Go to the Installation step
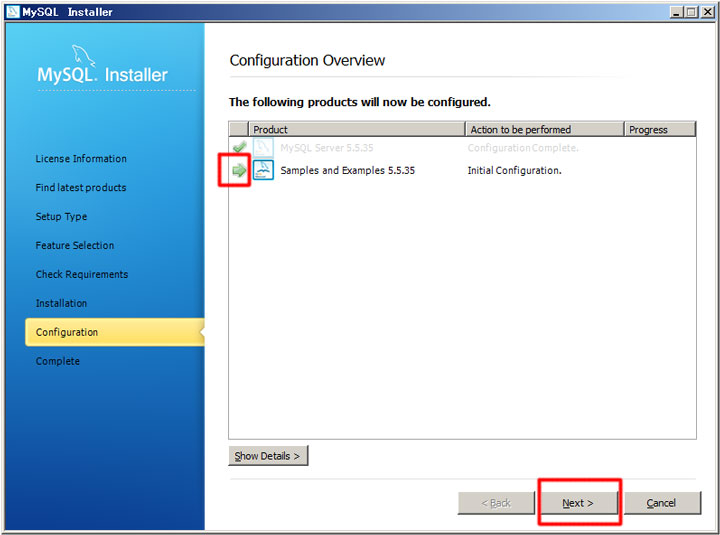720x535 pixels. click(x=62, y=303)
